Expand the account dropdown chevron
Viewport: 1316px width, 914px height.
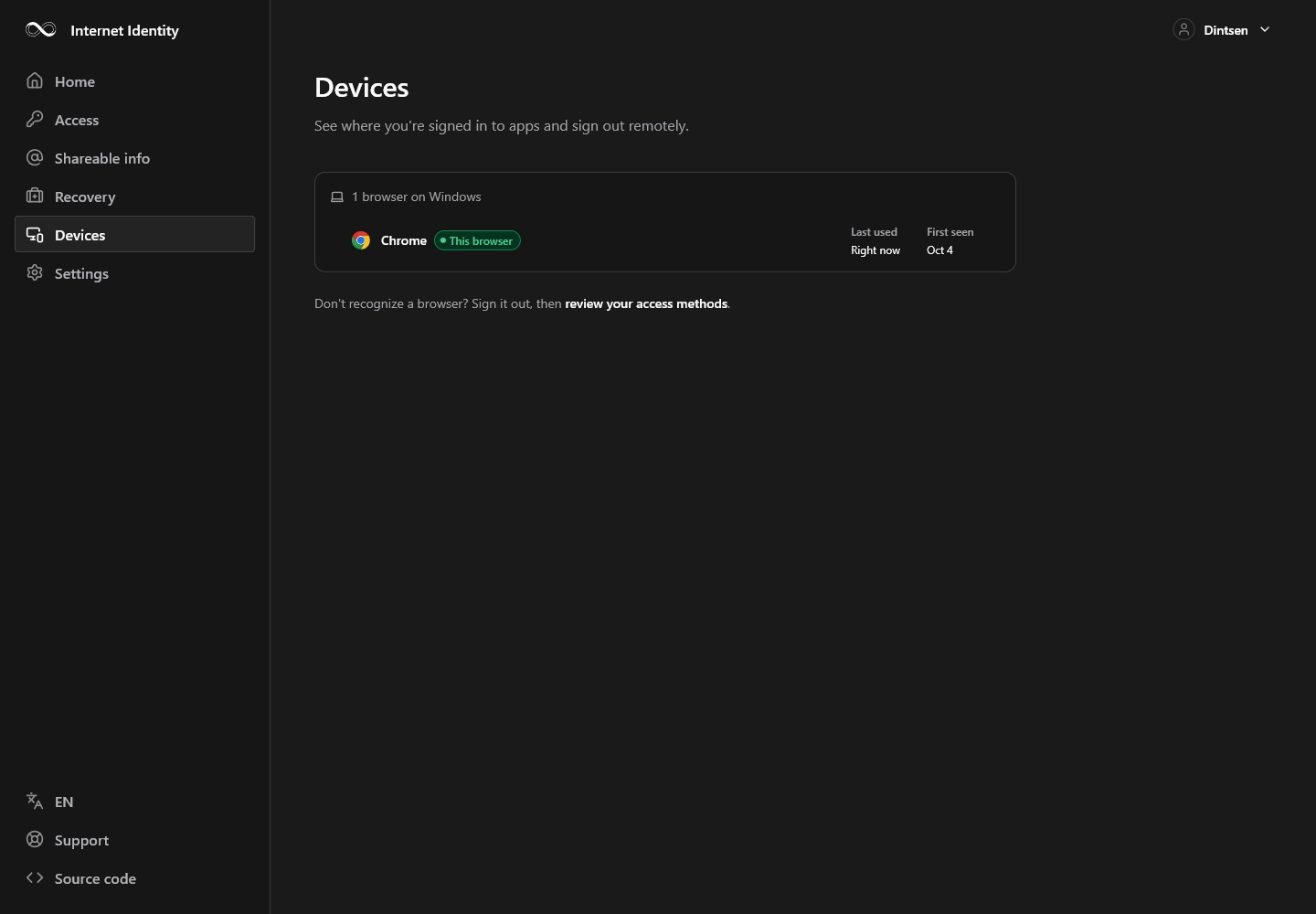pos(1265,29)
